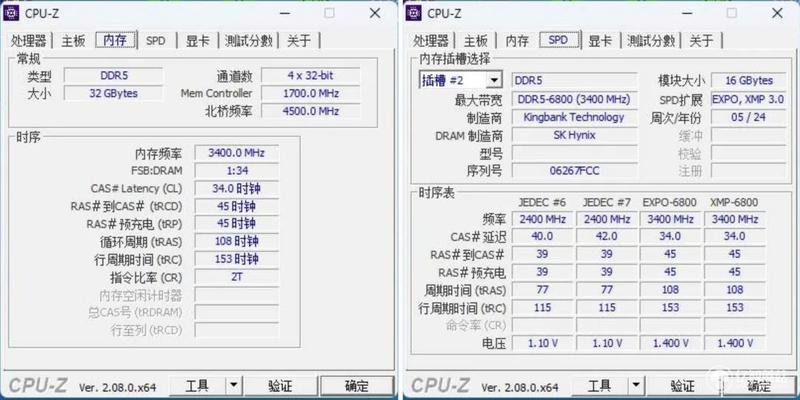The width and height of the screenshot is (800, 400).
Task: Click XMP-6800 column header
Action: coord(734,203)
